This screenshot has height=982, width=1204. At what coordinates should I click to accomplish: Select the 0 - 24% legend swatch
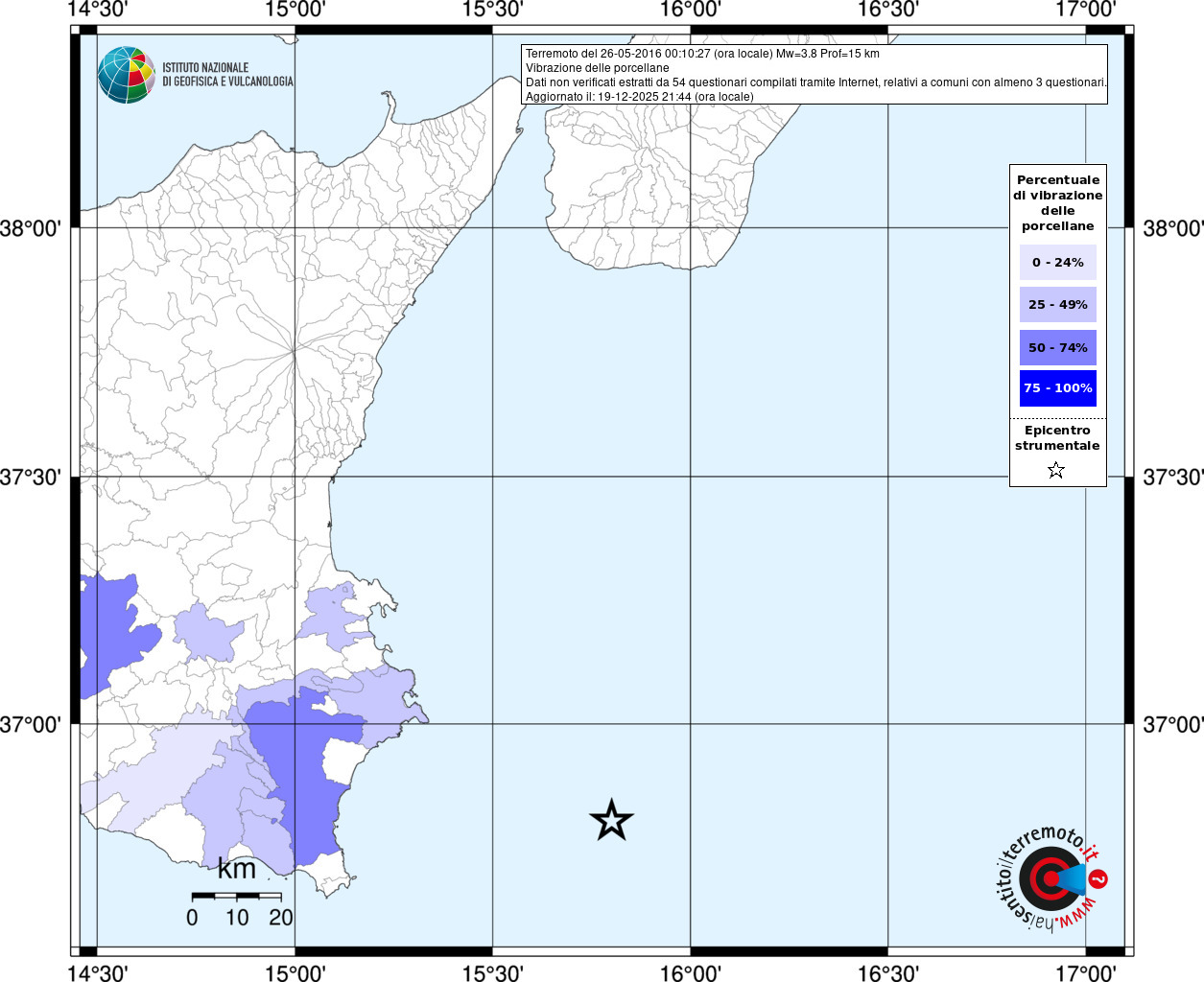pos(1057,263)
